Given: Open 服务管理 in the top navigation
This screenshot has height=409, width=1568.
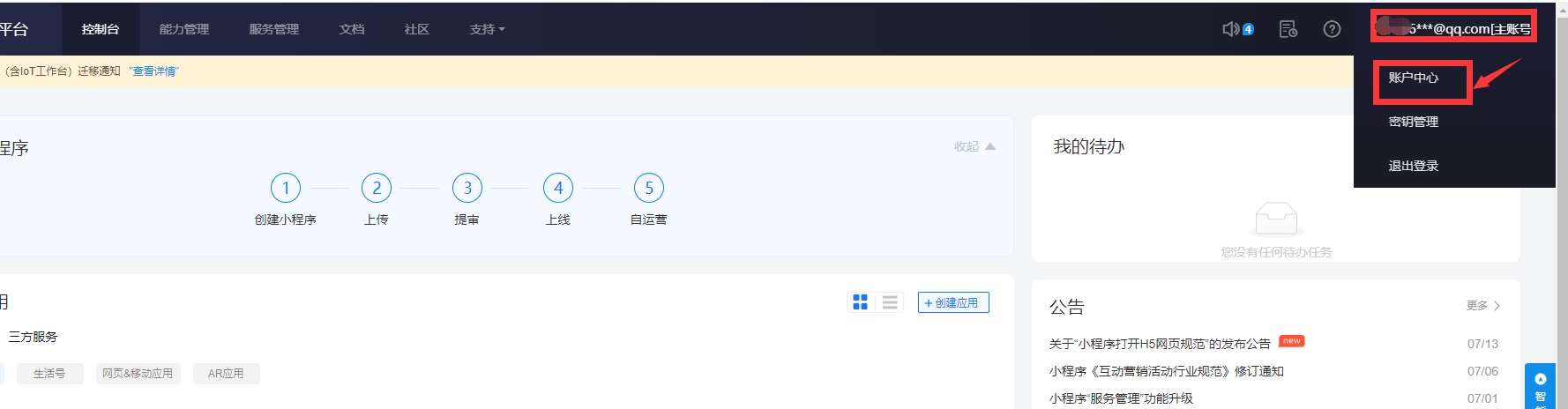Looking at the screenshot, I should click(x=274, y=29).
